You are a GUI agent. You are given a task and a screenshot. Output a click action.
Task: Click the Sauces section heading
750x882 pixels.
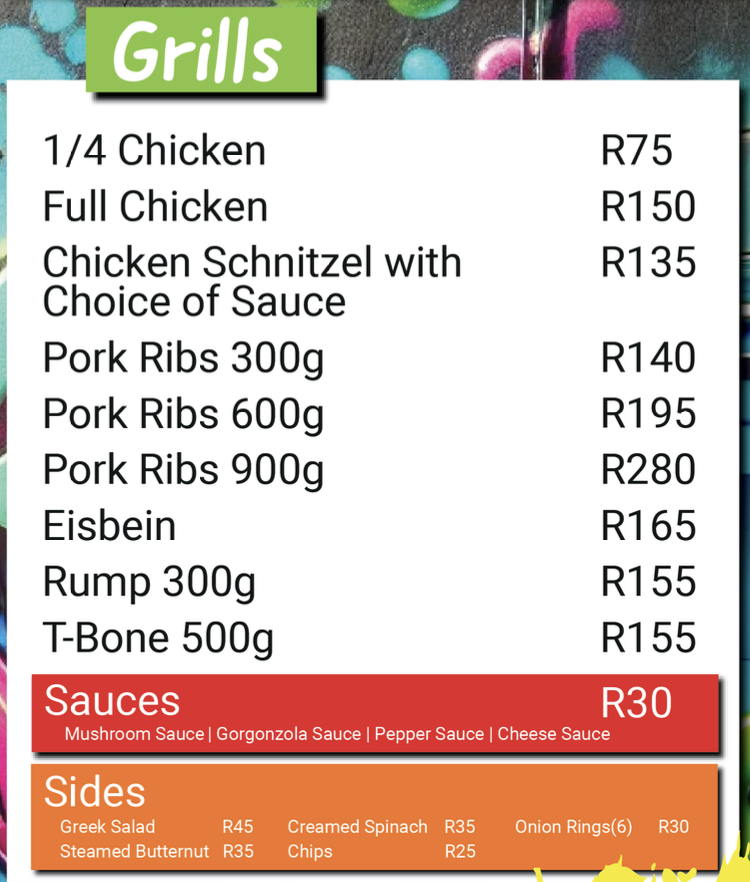pyautogui.click(x=112, y=702)
